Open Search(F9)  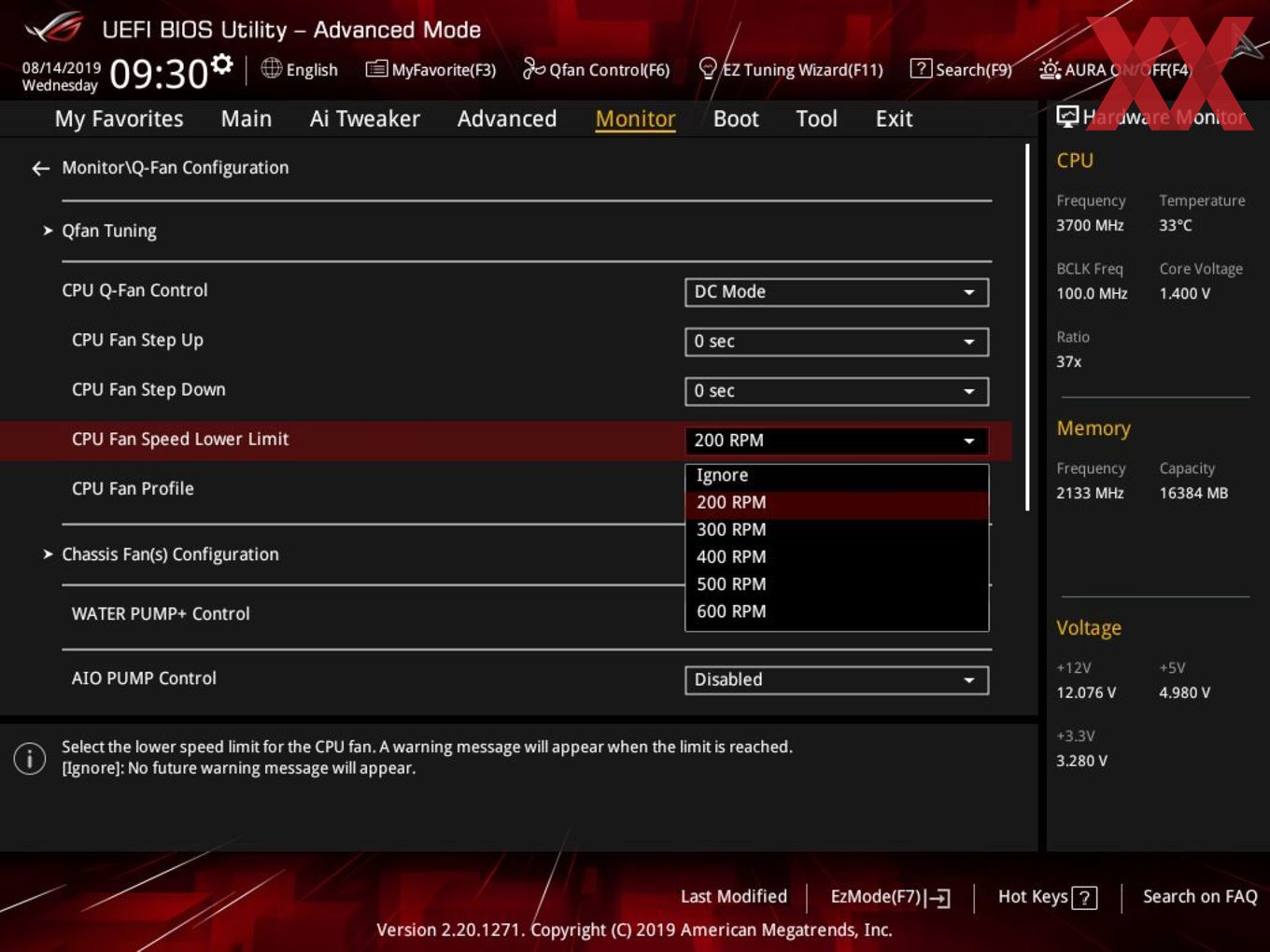pos(961,69)
